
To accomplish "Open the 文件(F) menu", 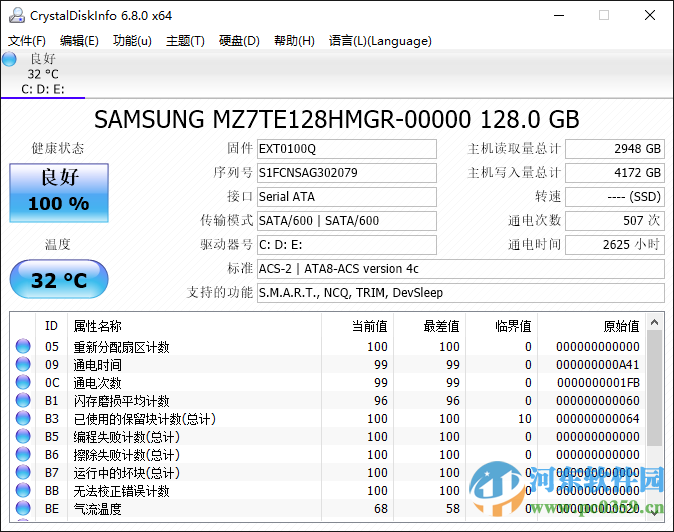I will [x=27, y=41].
